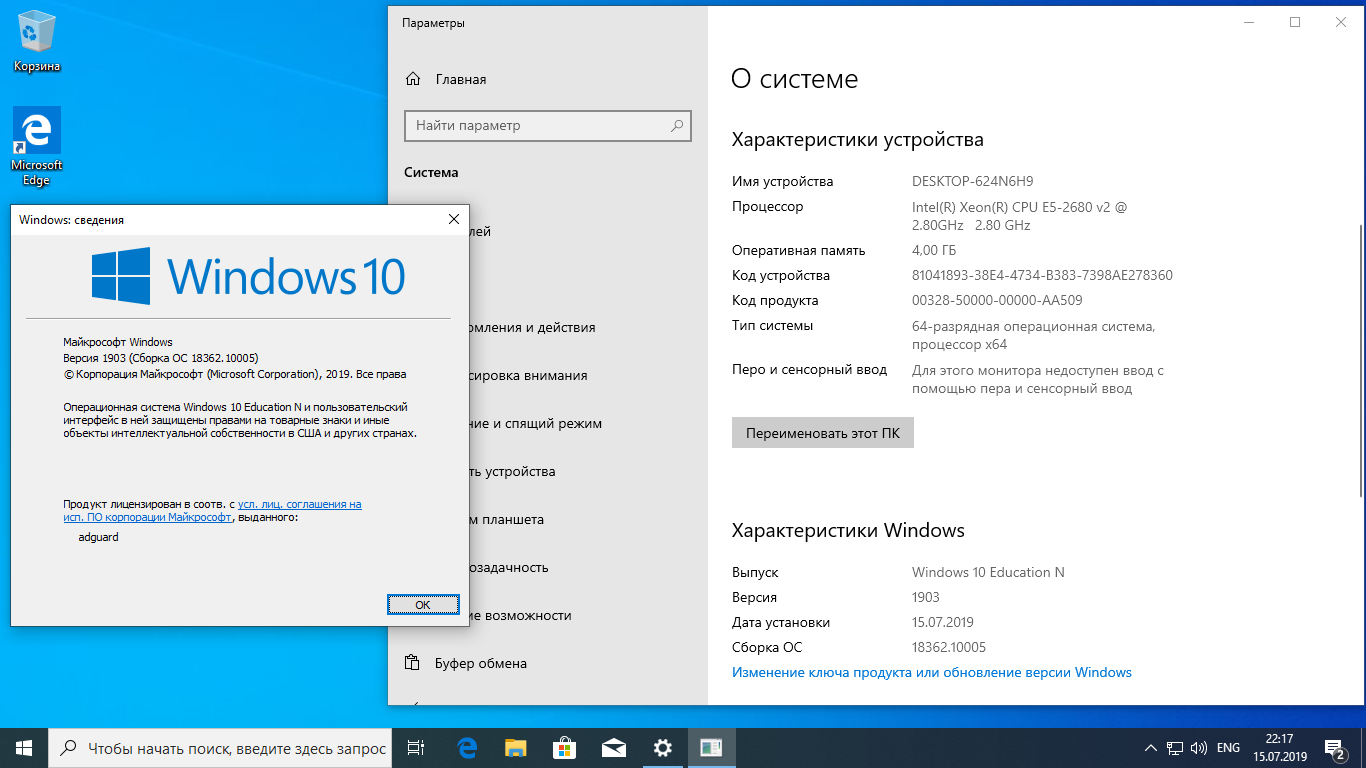Click the Windows 10 logo in dialog
The width and height of the screenshot is (1366, 768).
point(248,275)
